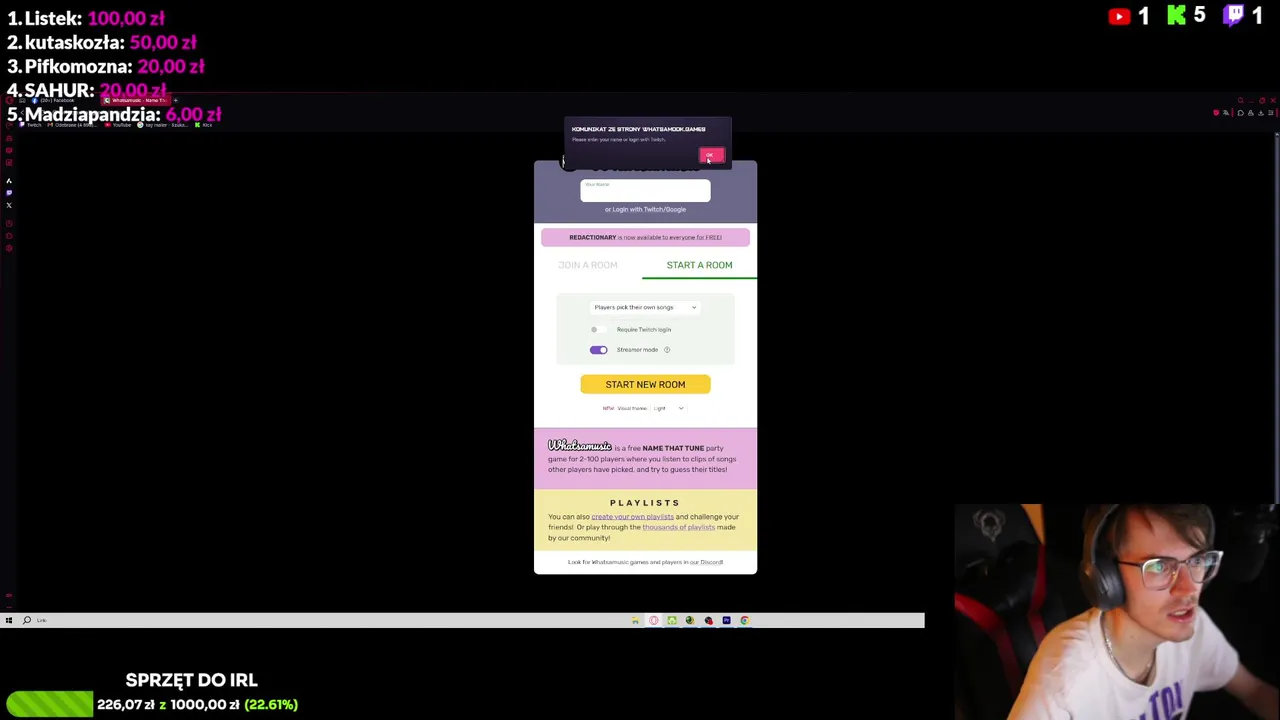Open the Twitch bookmark in bookmarks bar
This screenshot has width=1280, height=720.
click(30, 125)
